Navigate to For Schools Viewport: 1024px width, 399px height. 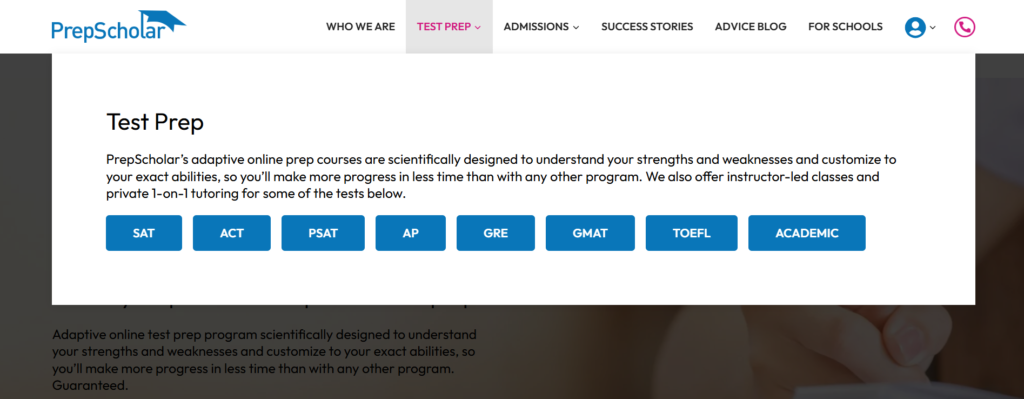coord(845,27)
